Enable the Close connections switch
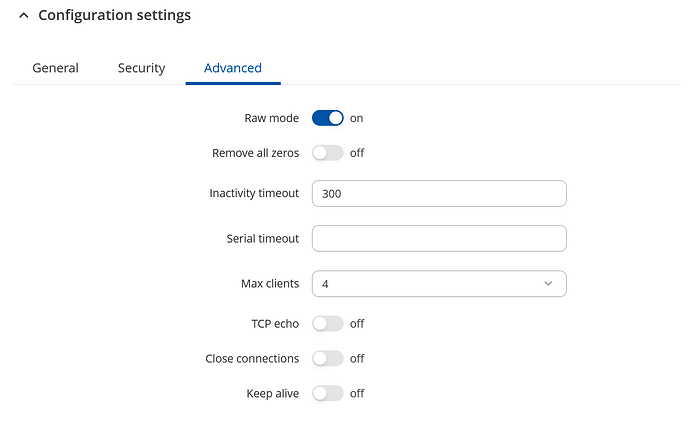 point(328,358)
